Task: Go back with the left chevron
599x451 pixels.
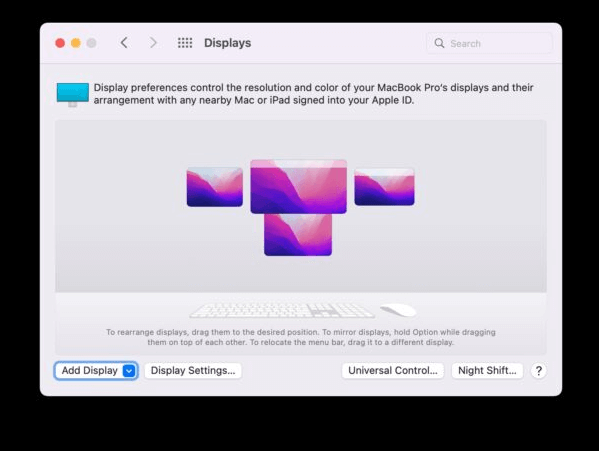Action: 124,43
